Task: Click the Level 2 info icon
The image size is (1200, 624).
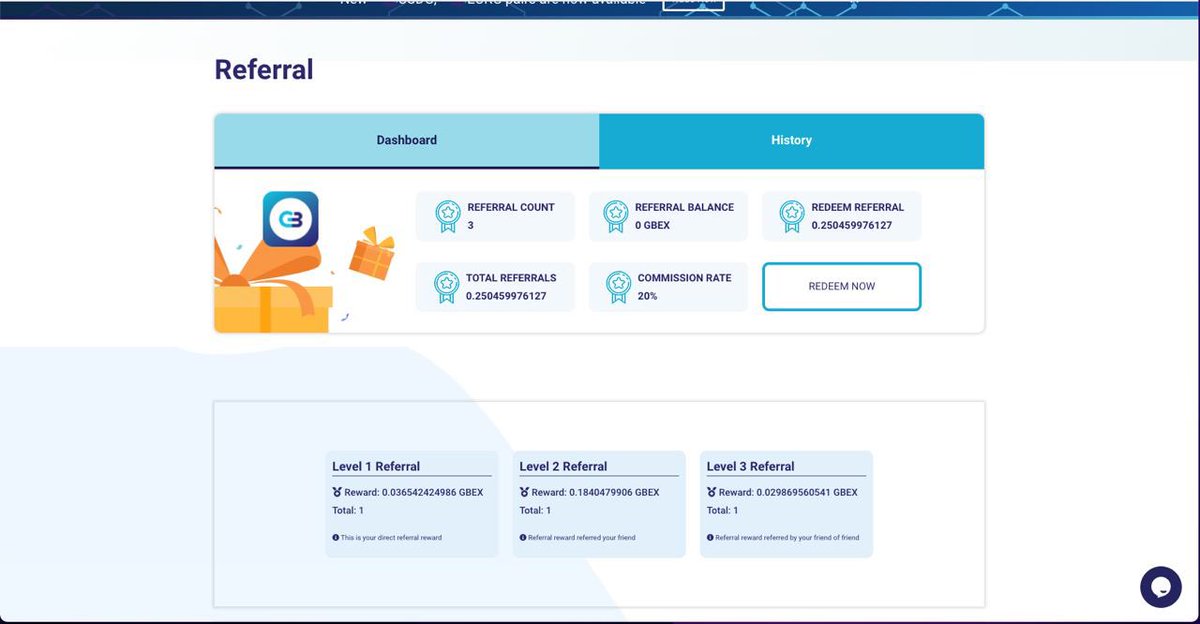Action: 522,537
